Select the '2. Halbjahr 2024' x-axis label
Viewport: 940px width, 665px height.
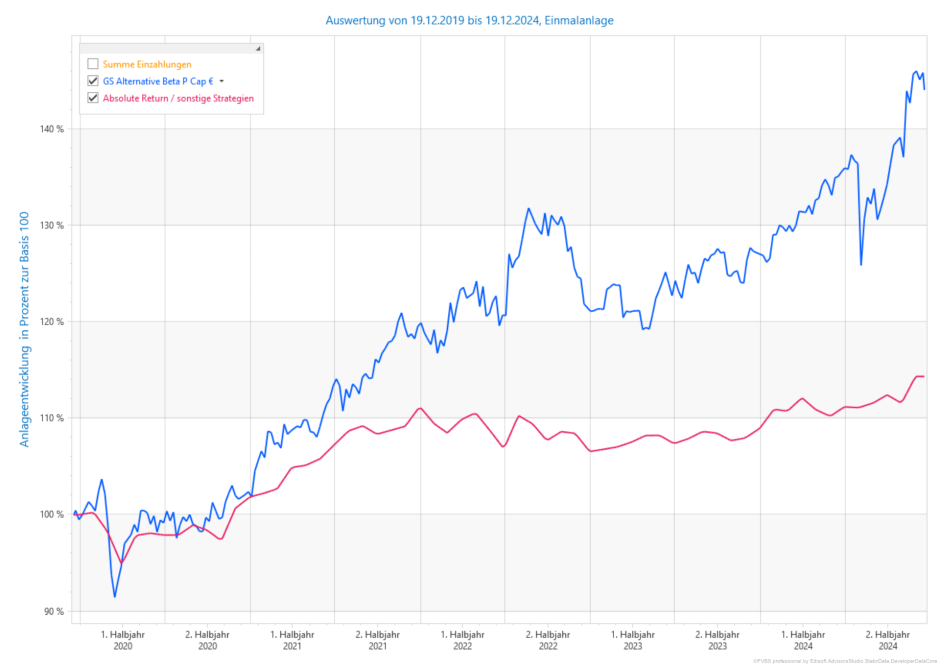coord(888,640)
